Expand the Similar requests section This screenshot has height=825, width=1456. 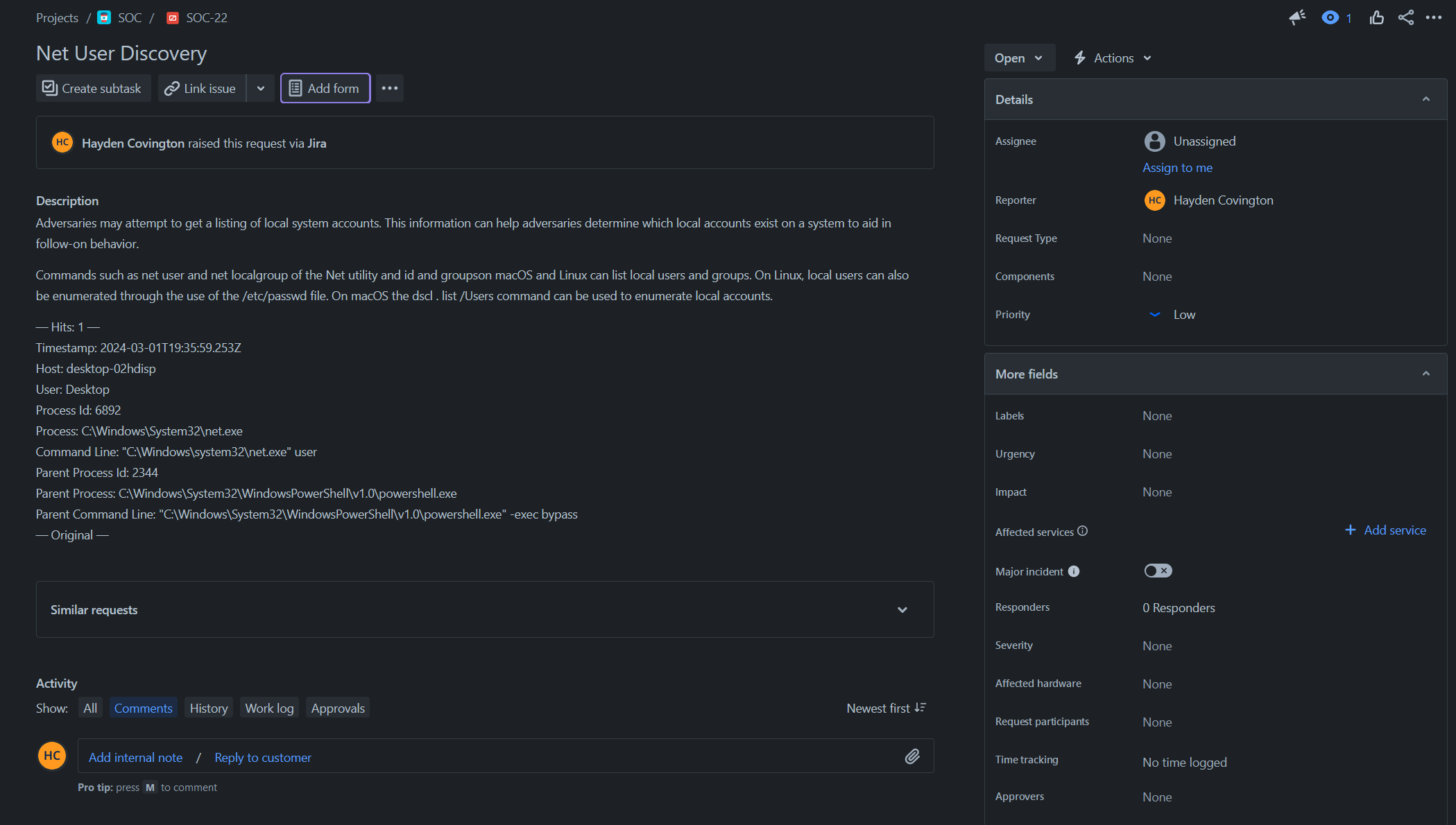click(902, 610)
